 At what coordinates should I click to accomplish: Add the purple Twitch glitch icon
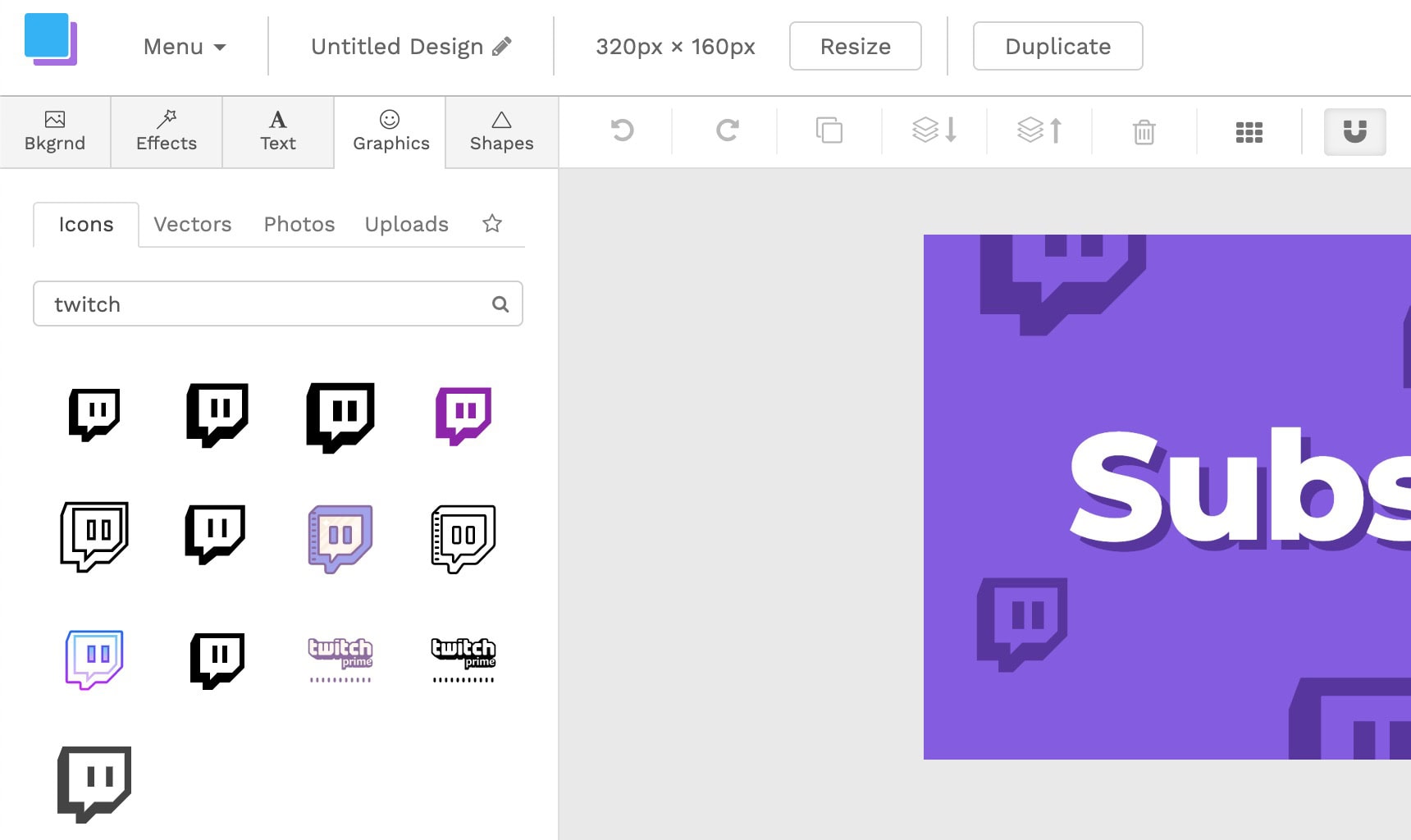463,416
